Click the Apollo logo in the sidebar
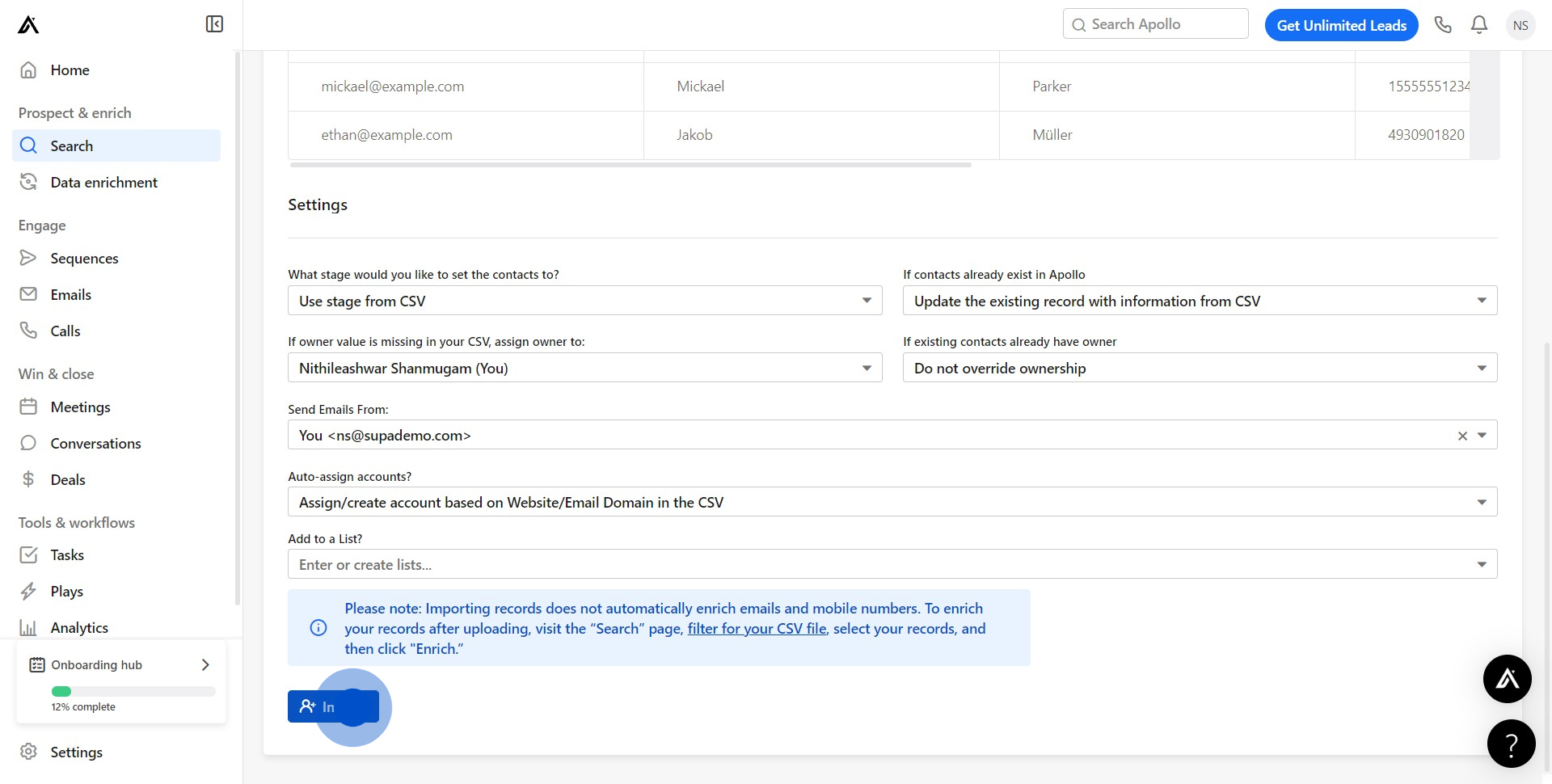The height and width of the screenshot is (784, 1552). [28, 25]
